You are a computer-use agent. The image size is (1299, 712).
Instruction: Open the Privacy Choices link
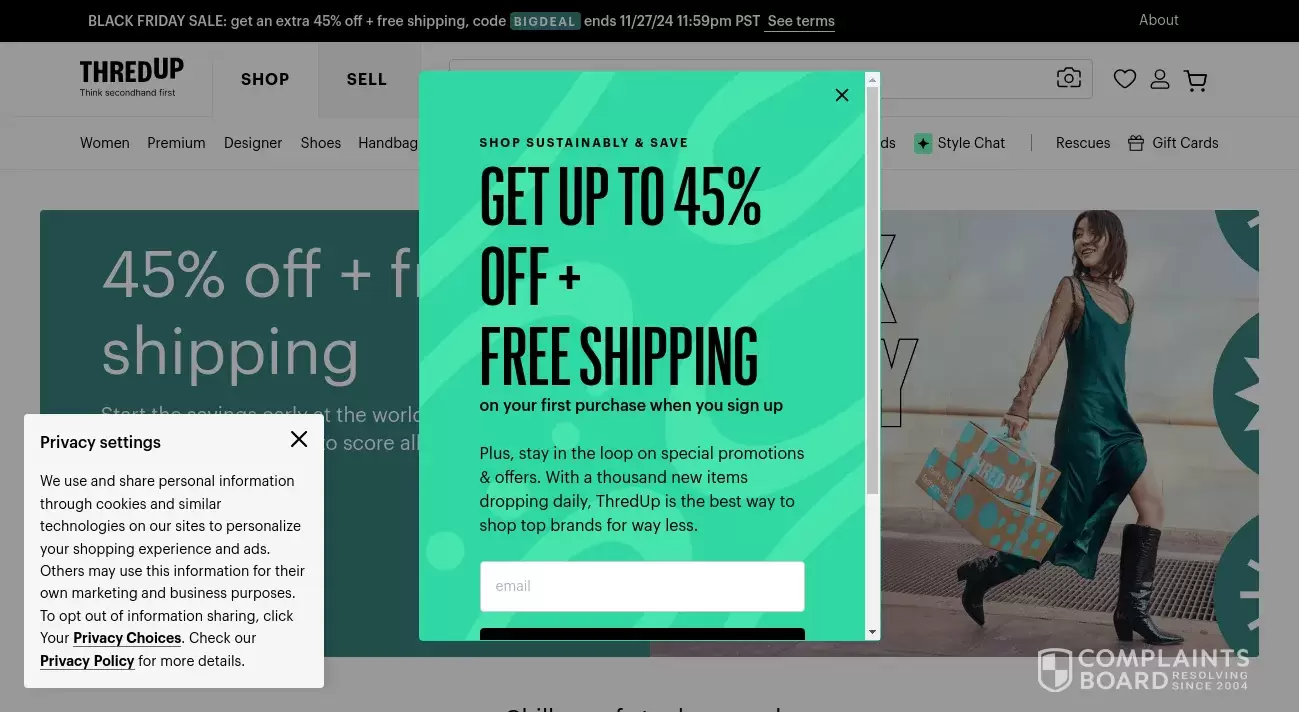point(127,638)
